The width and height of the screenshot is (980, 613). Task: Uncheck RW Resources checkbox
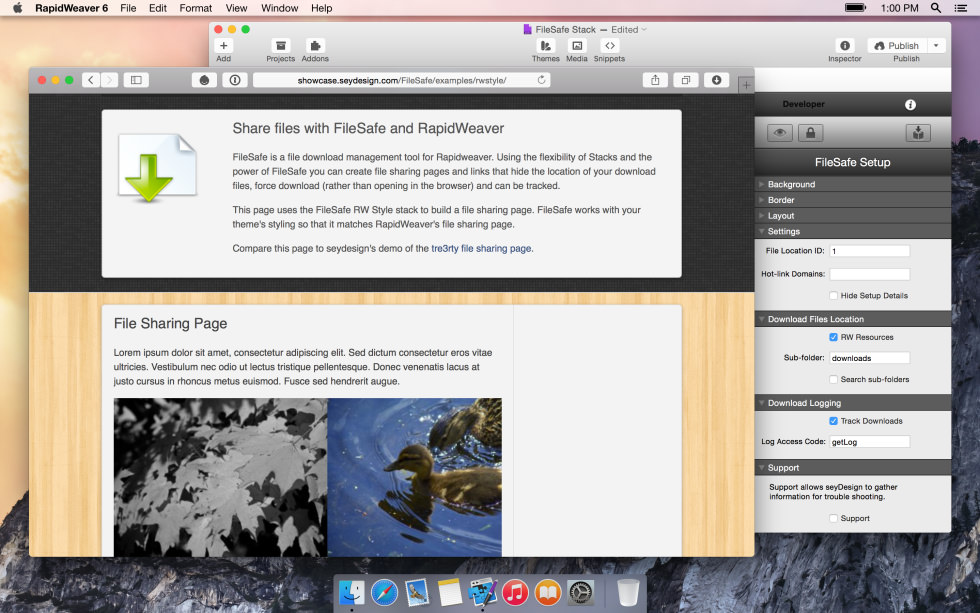pyautogui.click(x=833, y=337)
